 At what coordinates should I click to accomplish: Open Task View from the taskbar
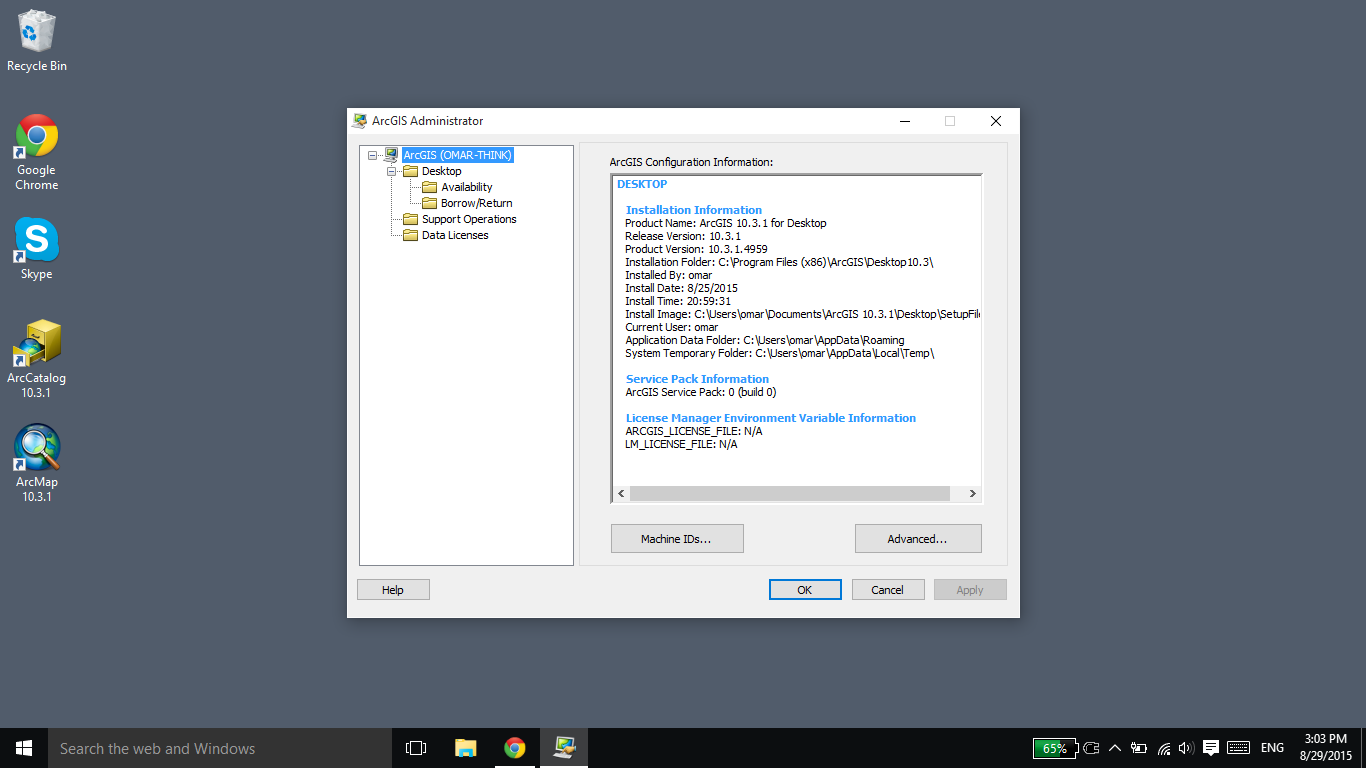[416, 748]
